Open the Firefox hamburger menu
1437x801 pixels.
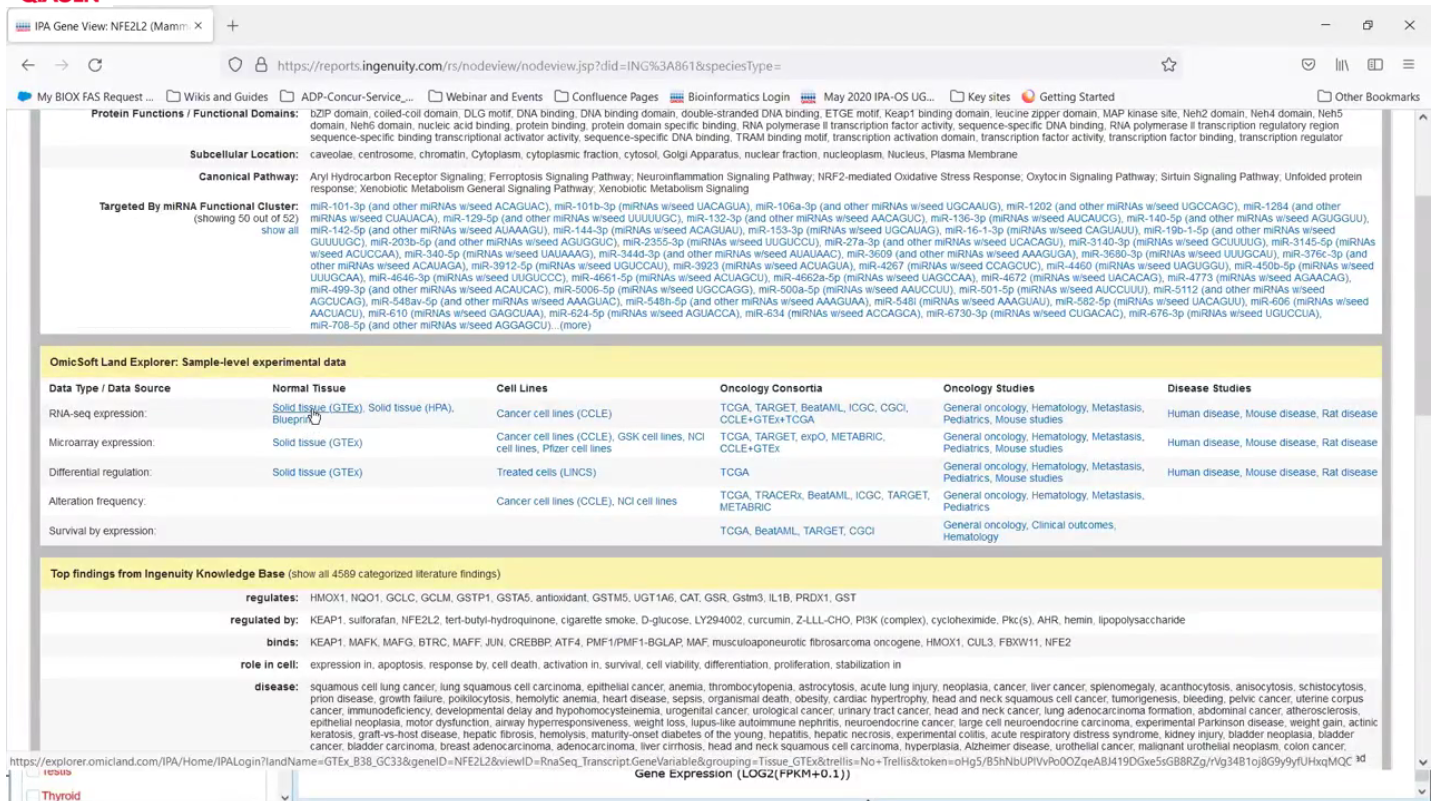click(x=1408, y=65)
